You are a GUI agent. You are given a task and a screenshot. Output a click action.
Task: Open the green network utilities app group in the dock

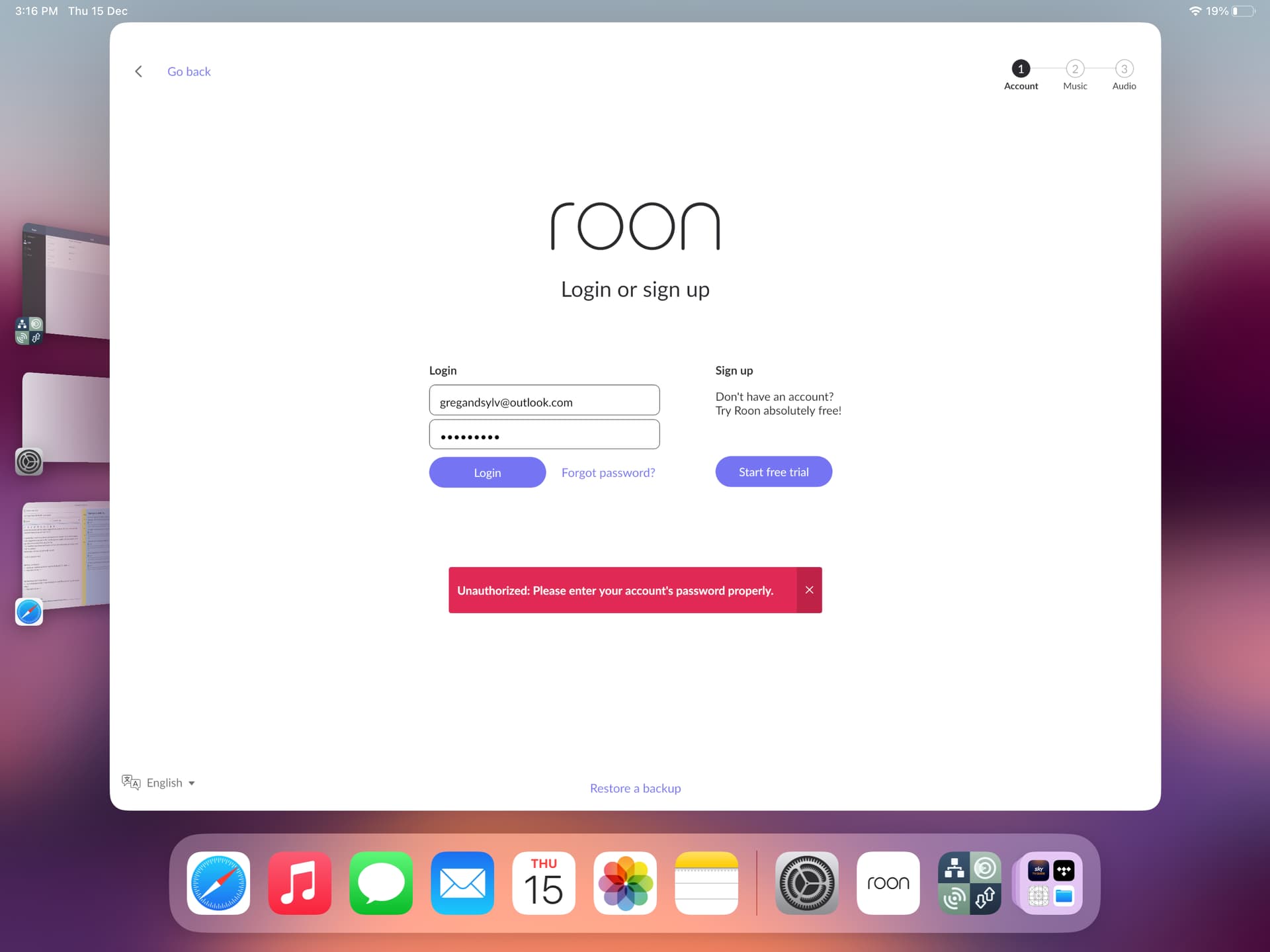[x=970, y=883]
